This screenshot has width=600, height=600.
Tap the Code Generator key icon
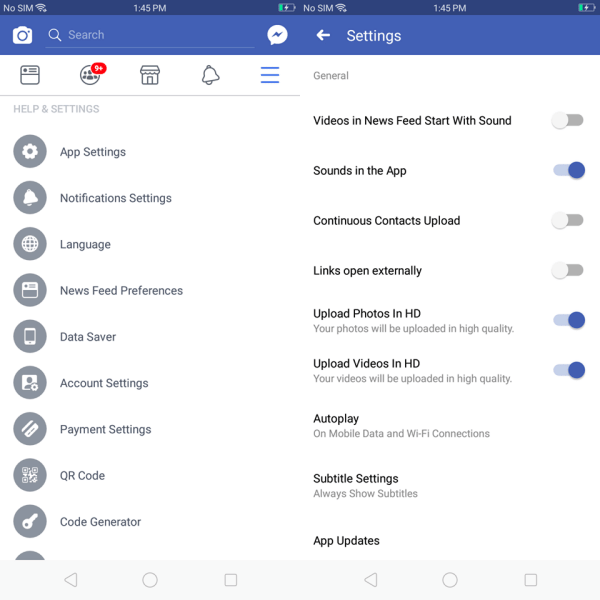30,521
